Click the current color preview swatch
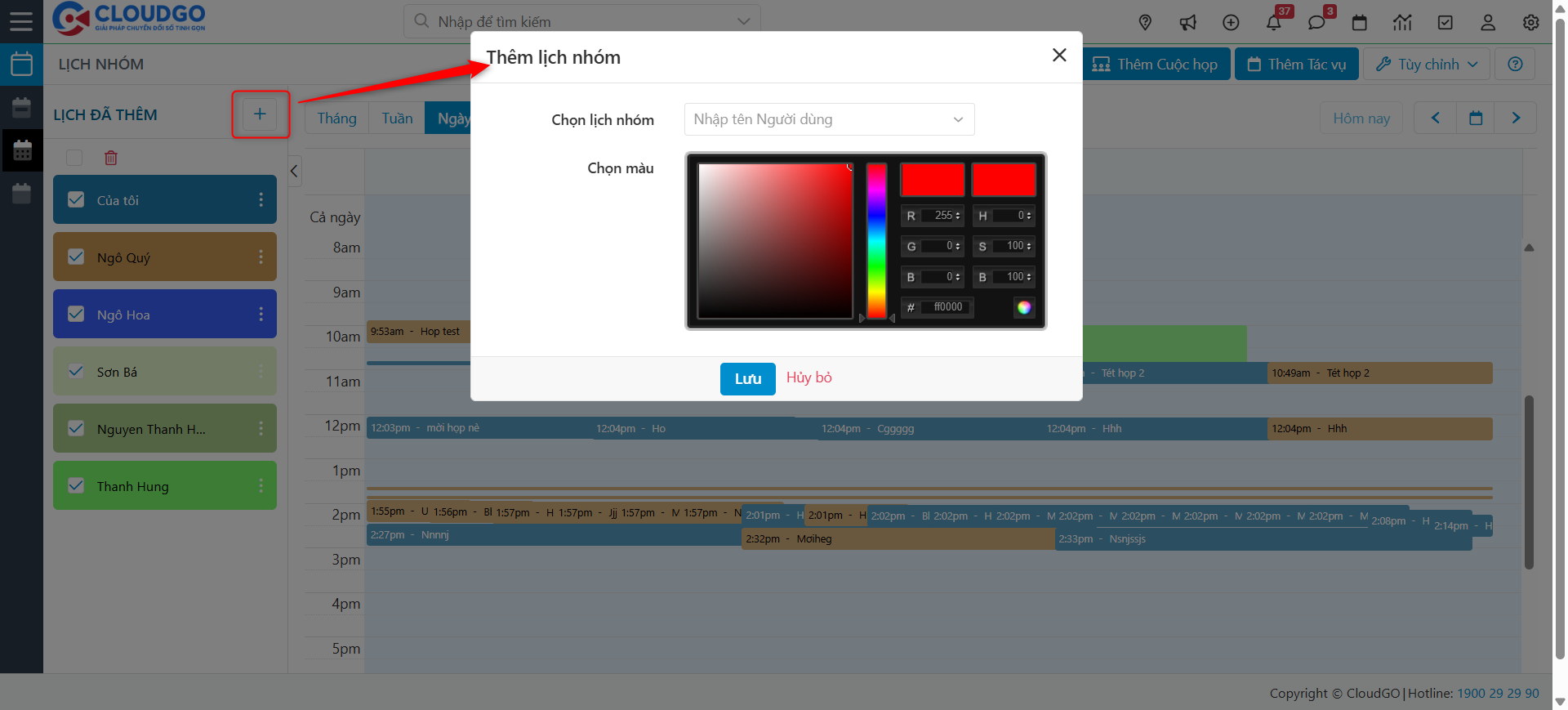The image size is (1568, 710). point(1004,179)
